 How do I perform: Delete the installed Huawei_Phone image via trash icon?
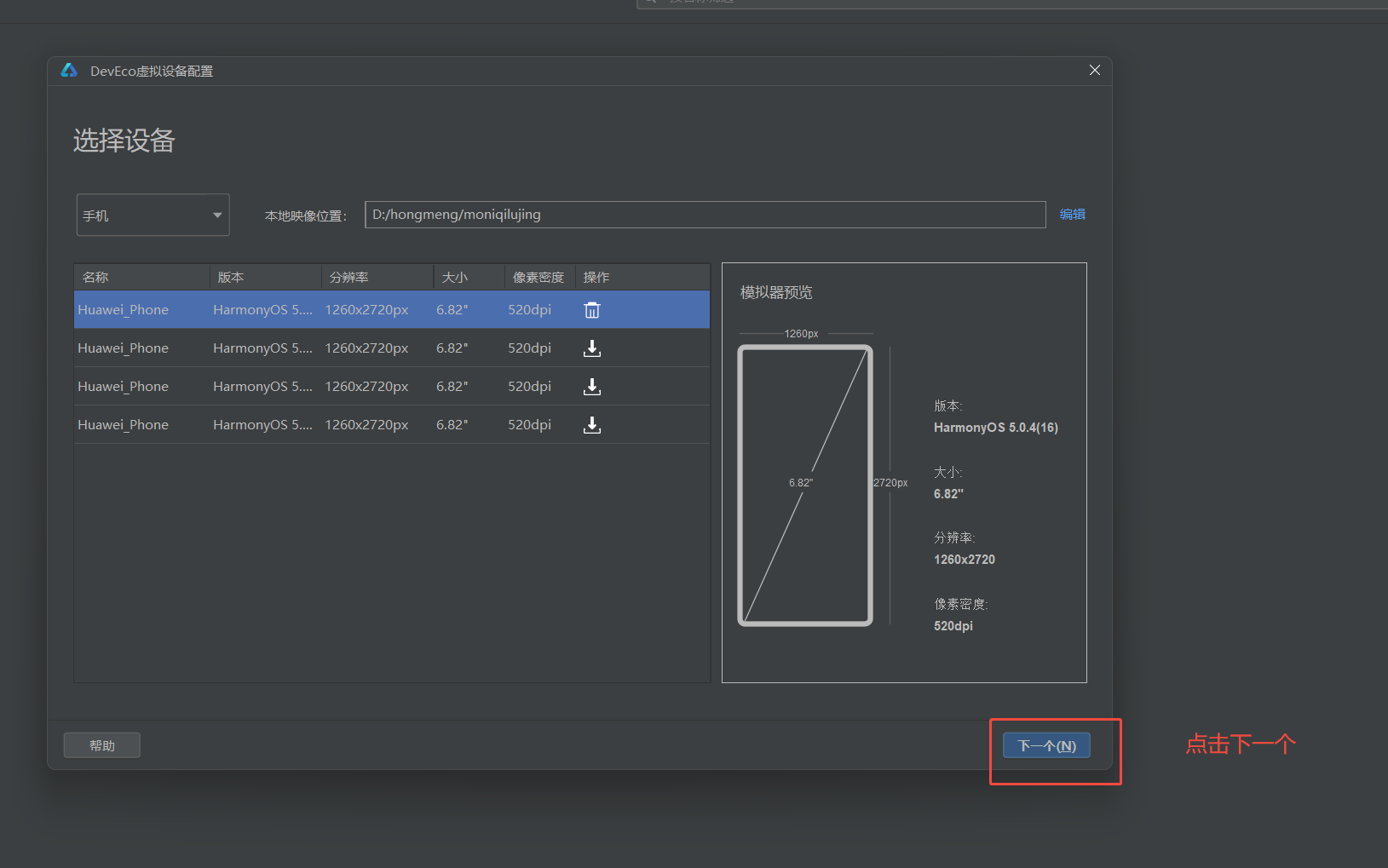[592, 310]
